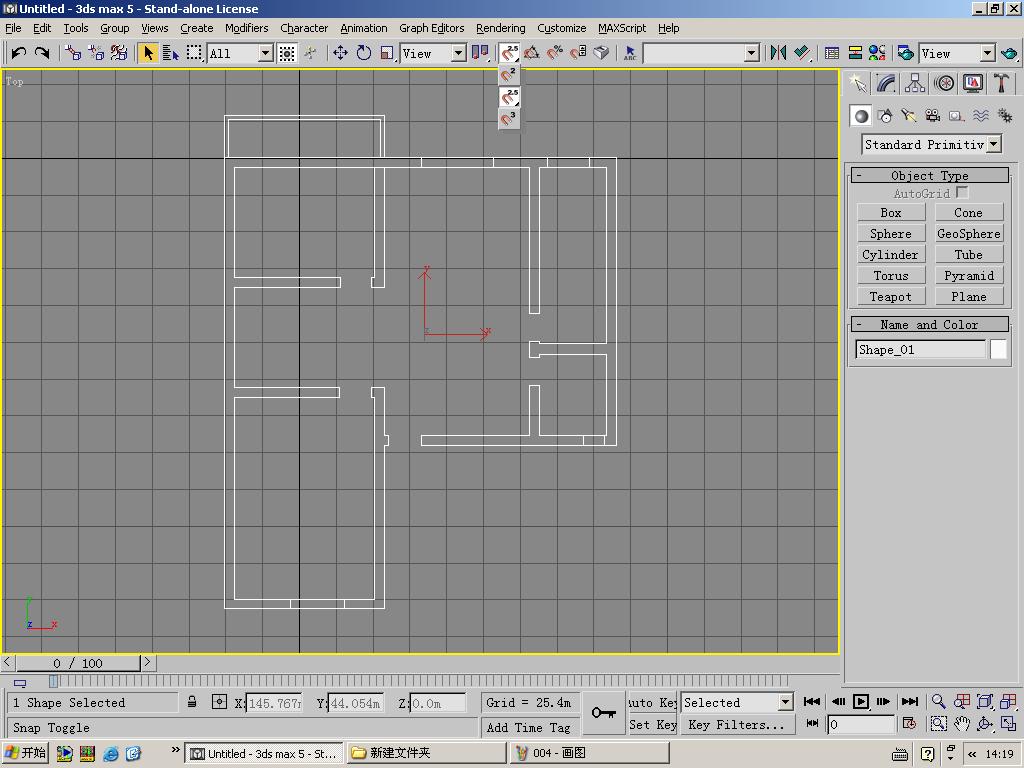Click the Undo arrow icon
The width and height of the screenshot is (1024, 768).
[x=18, y=53]
